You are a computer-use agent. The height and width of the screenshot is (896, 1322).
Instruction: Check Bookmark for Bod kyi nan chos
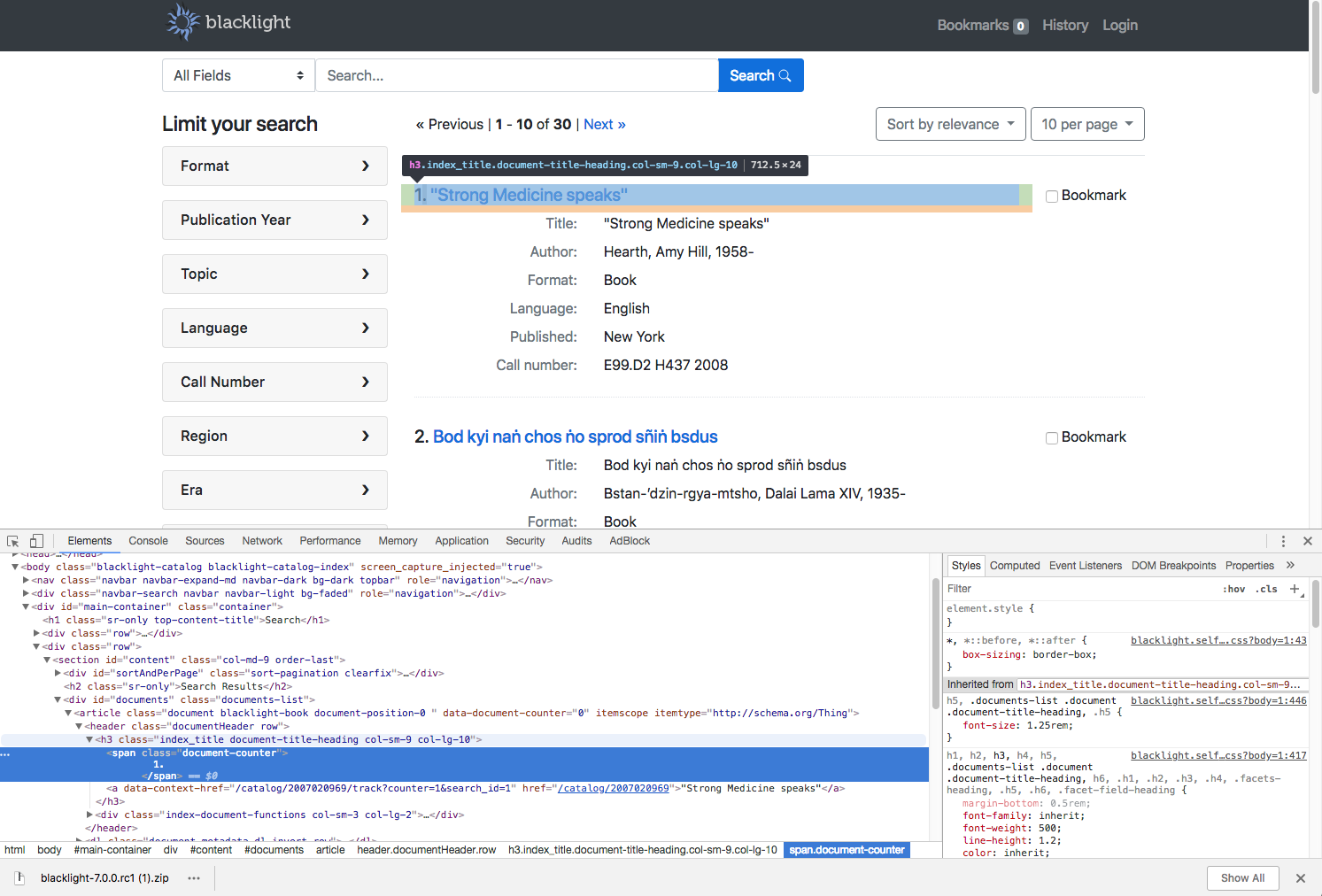coord(1052,438)
